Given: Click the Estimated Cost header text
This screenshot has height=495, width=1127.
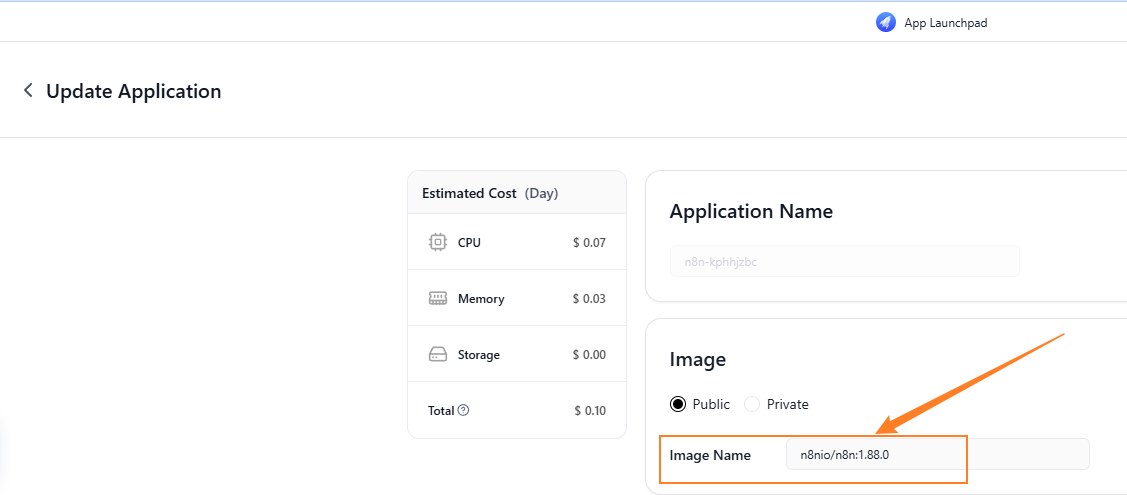Looking at the screenshot, I should tap(469, 193).
